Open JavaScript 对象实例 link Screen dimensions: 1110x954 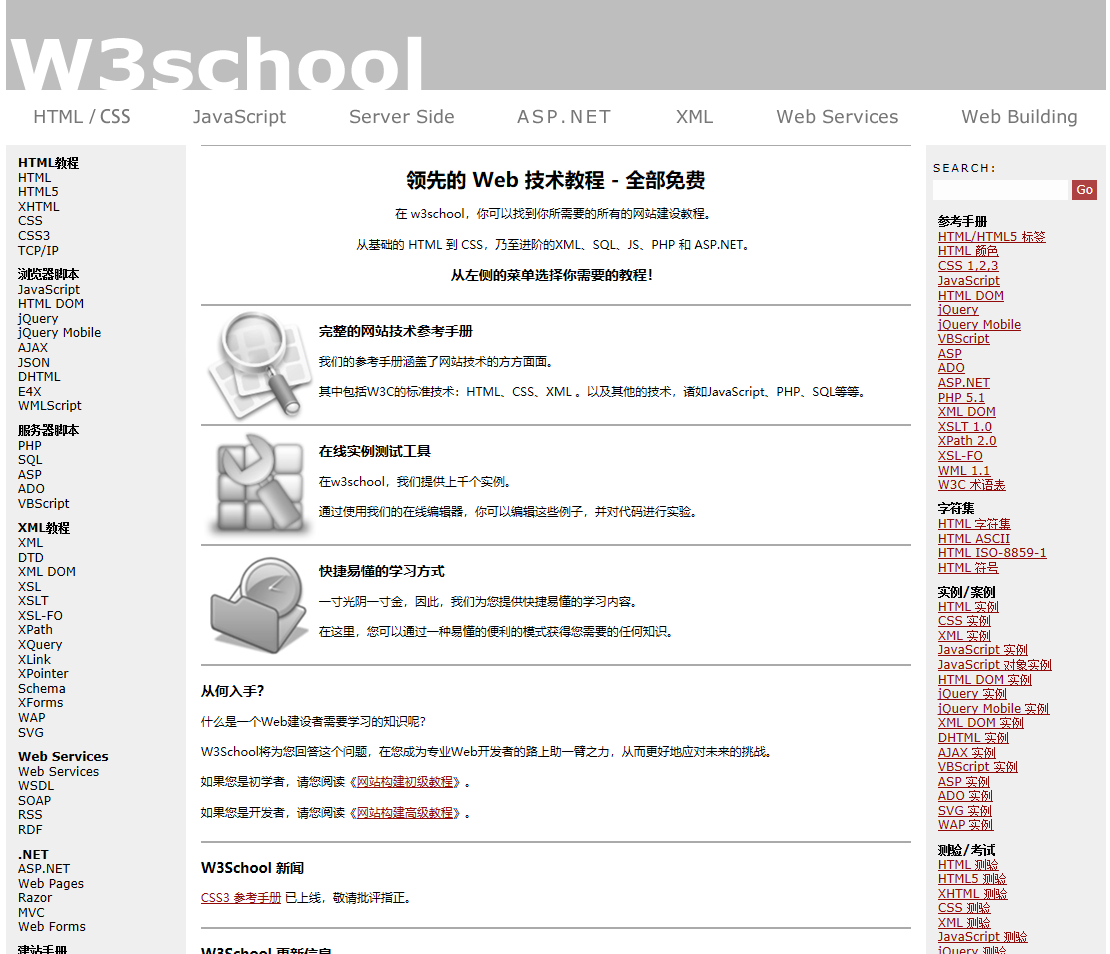coord(994,665)
